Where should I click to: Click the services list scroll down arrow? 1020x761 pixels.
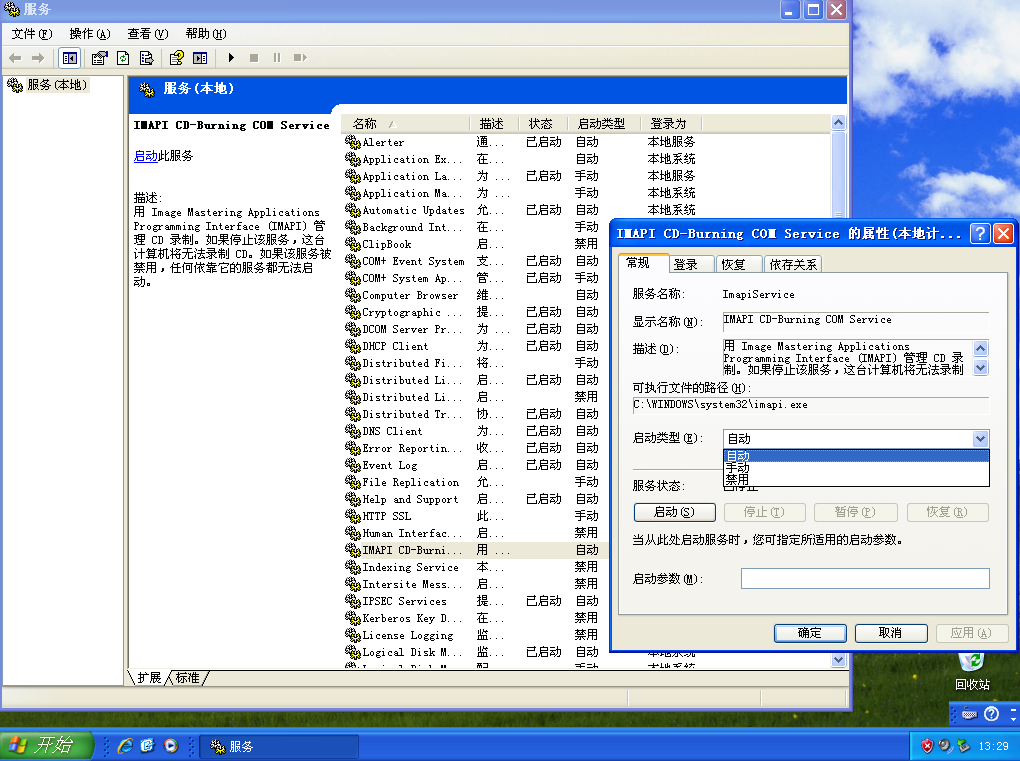coord(839,660)
